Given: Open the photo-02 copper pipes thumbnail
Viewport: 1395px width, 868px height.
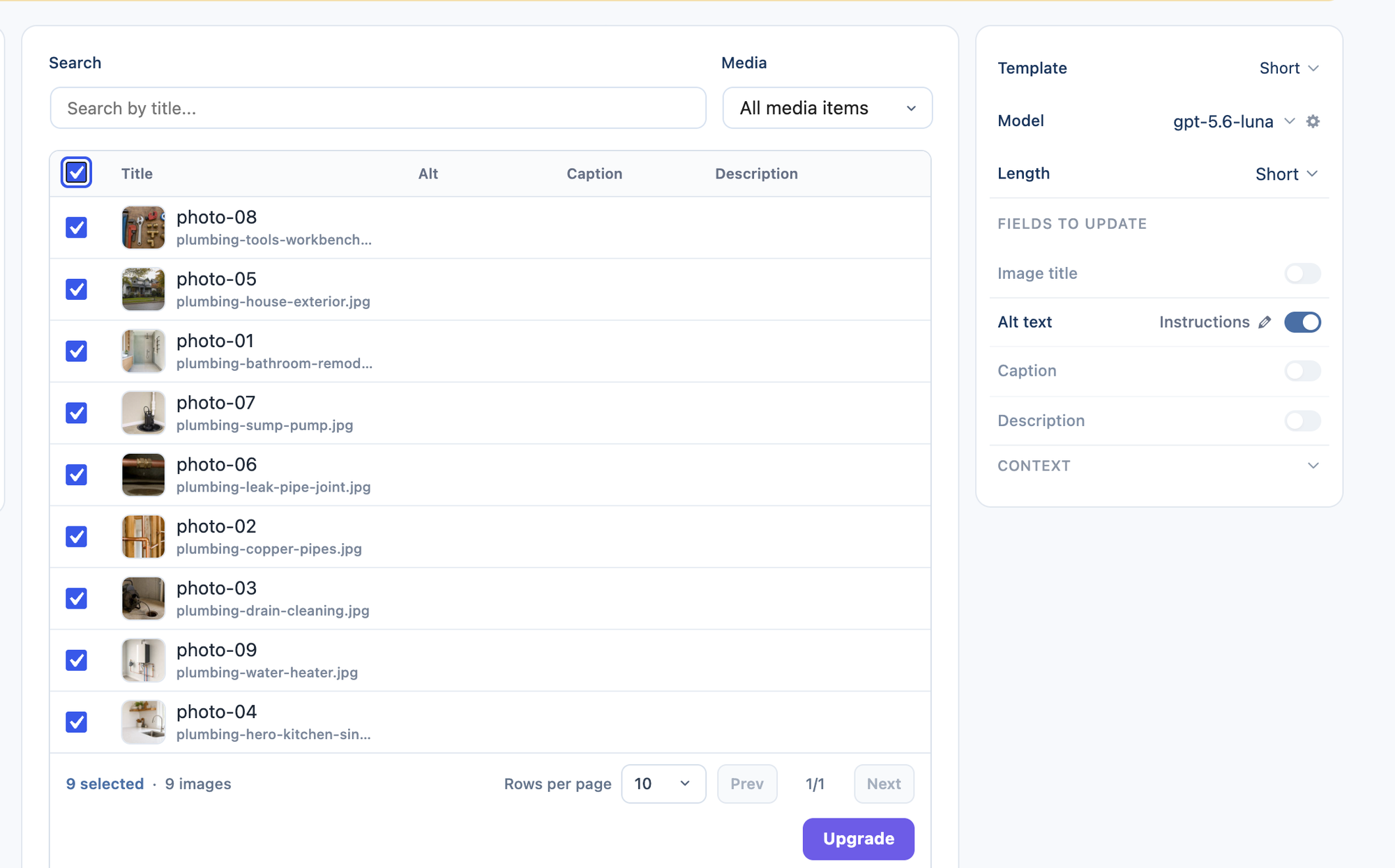Looking at the screenshot, I should coord(143,536).
